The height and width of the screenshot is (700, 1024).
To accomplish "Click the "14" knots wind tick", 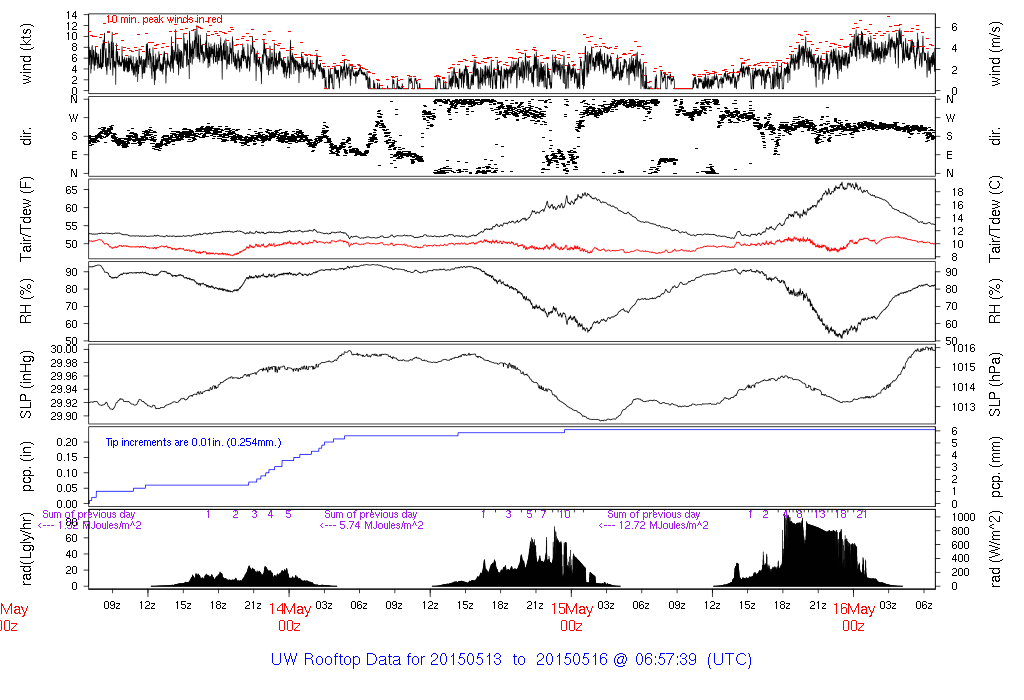I will click(x=72, y=15).
